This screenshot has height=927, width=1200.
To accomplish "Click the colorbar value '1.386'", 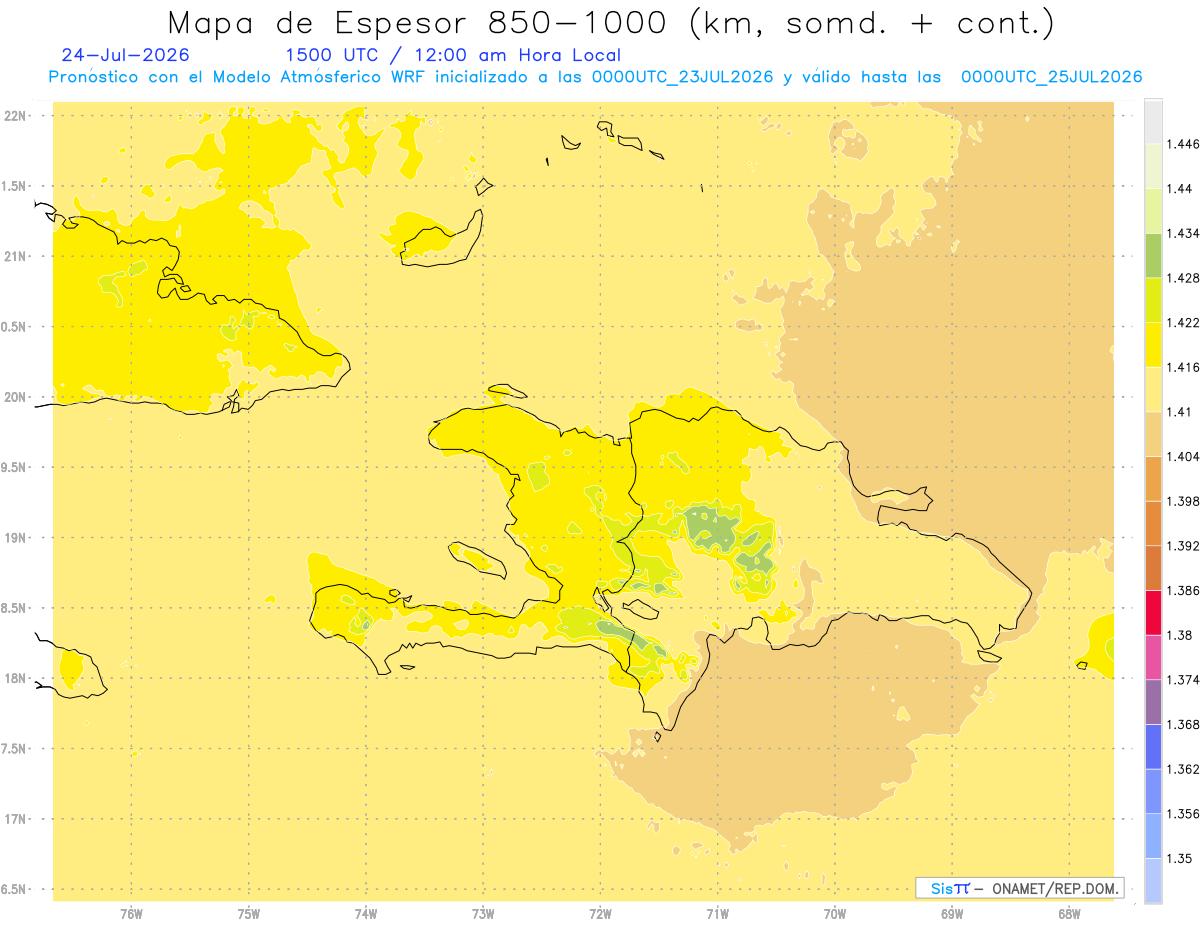I will tap(1183, 591).
